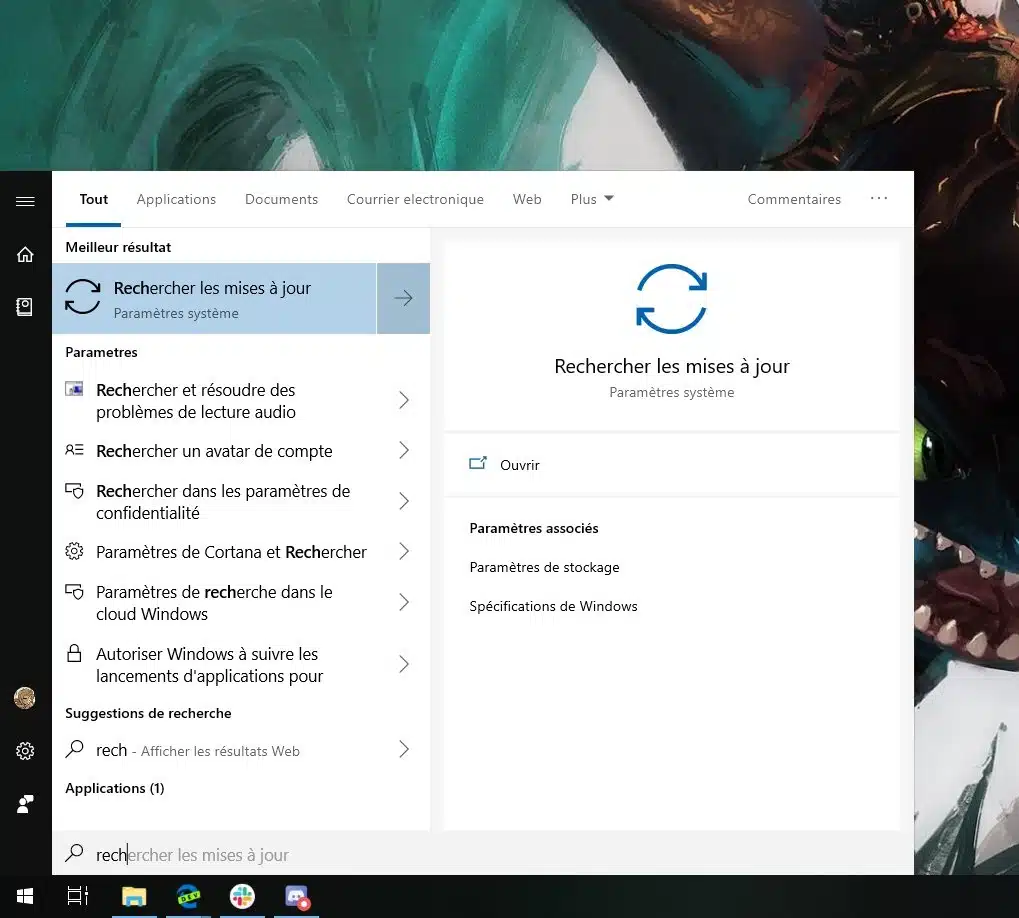Click the lock icon beside Autoriser Windows

point(74,653)
